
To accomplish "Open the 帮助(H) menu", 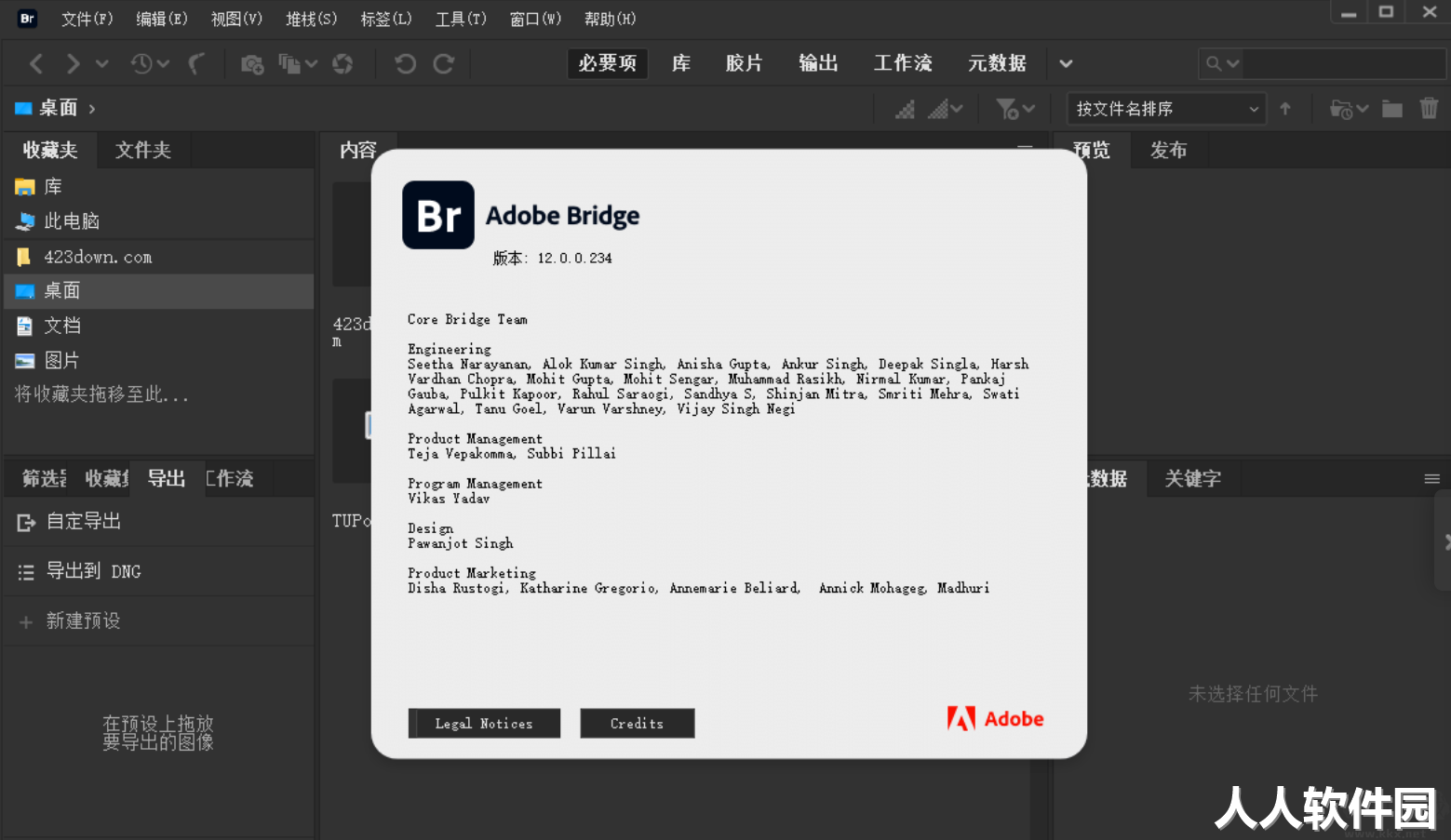I will 611,19.
